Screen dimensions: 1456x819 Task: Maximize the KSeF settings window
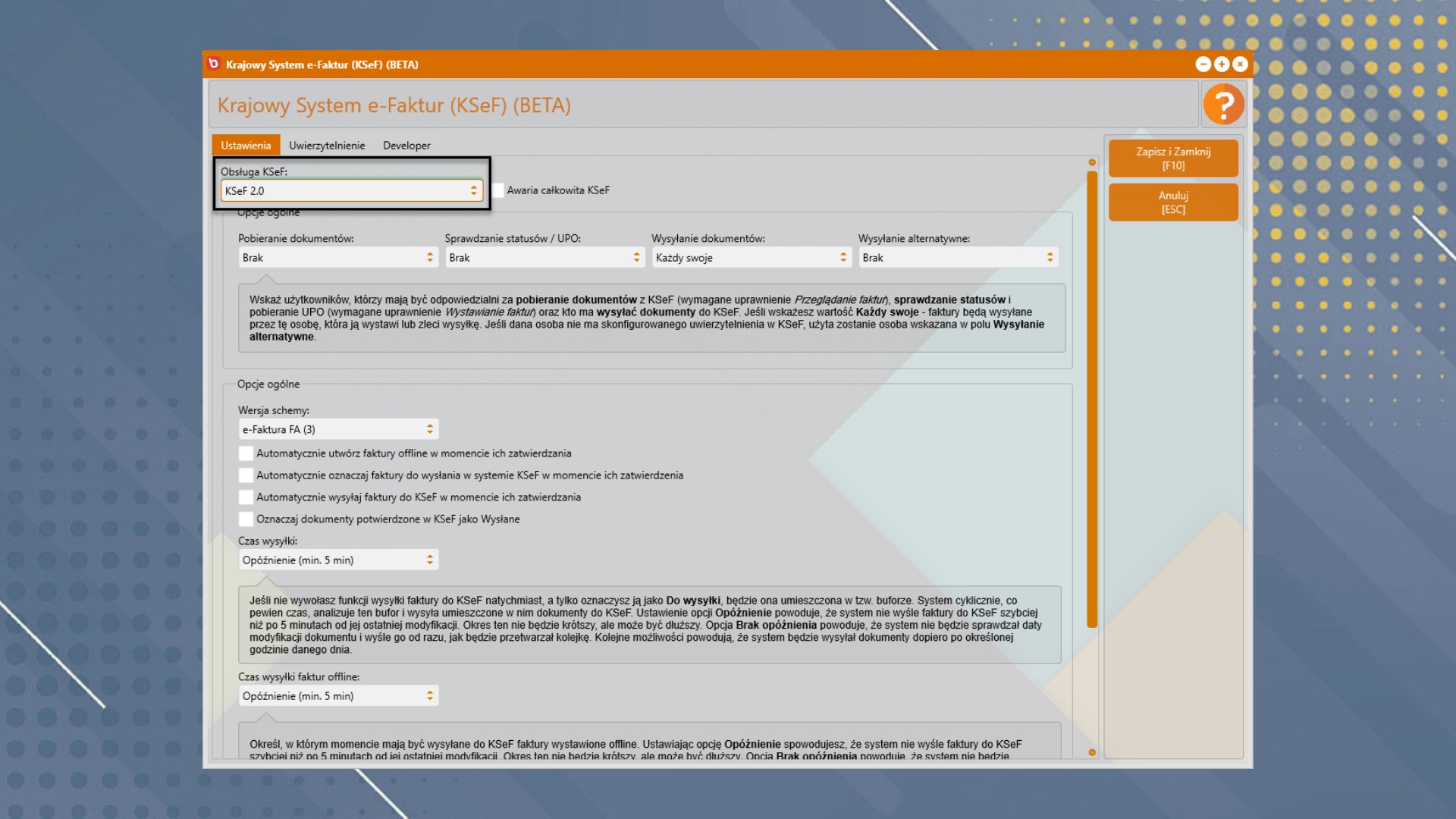tap(1221, 64)
